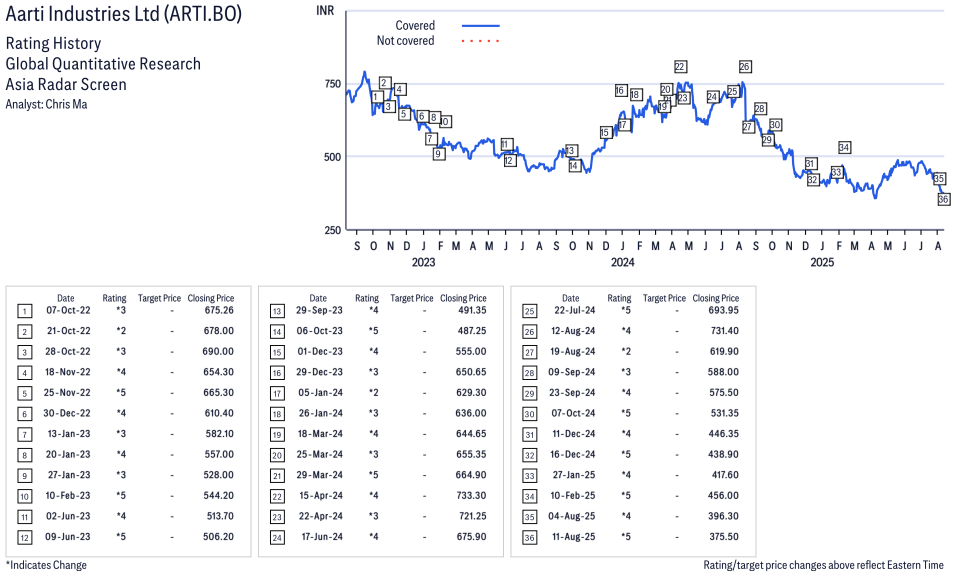
Task: Click the 16-Dec-24 date cell
Action: [573, 454]
